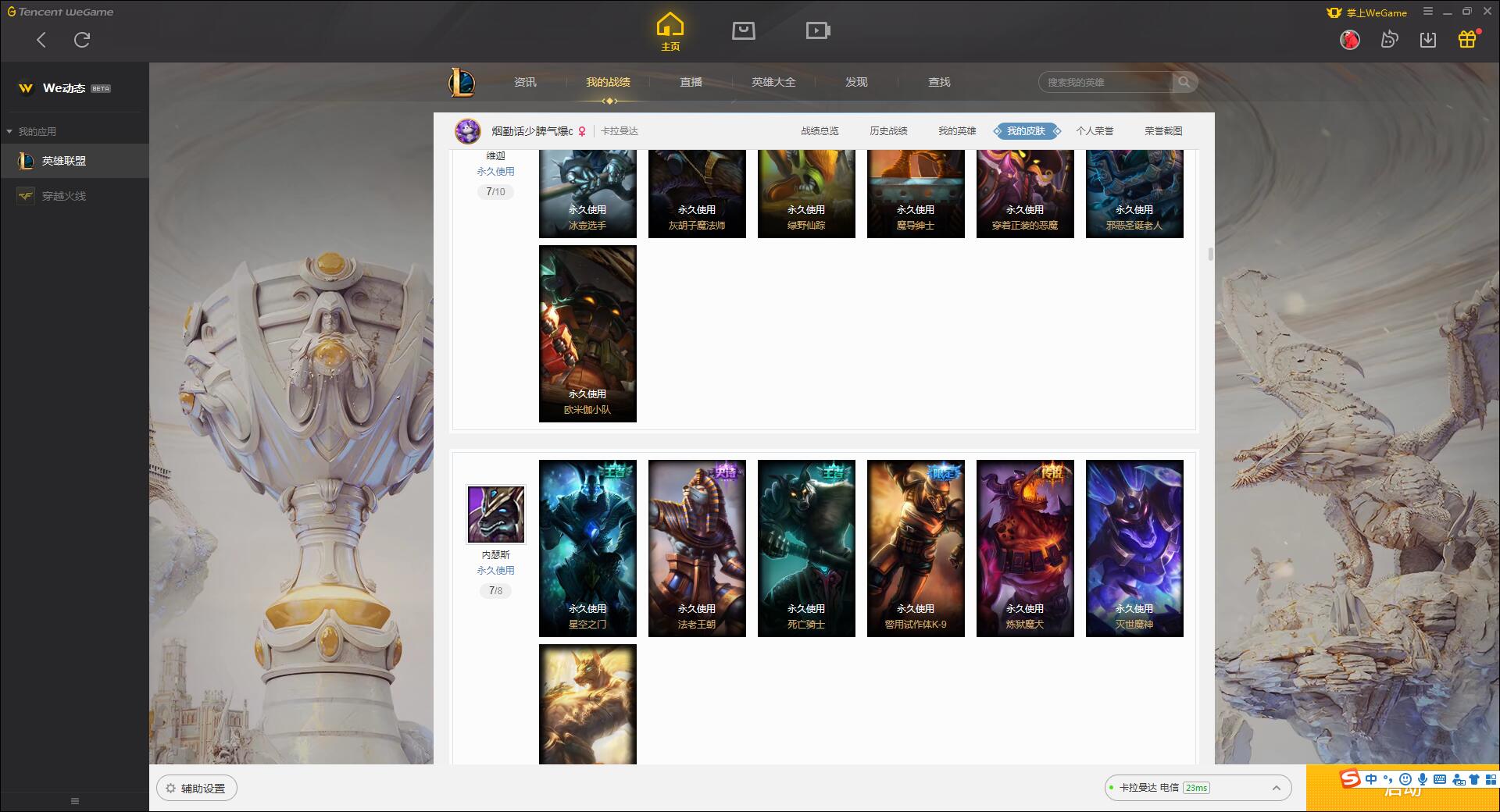The height and width of the screenshot is (812, 1500).
Task: Open the friends chat icon
Action: click(1389, 39)
